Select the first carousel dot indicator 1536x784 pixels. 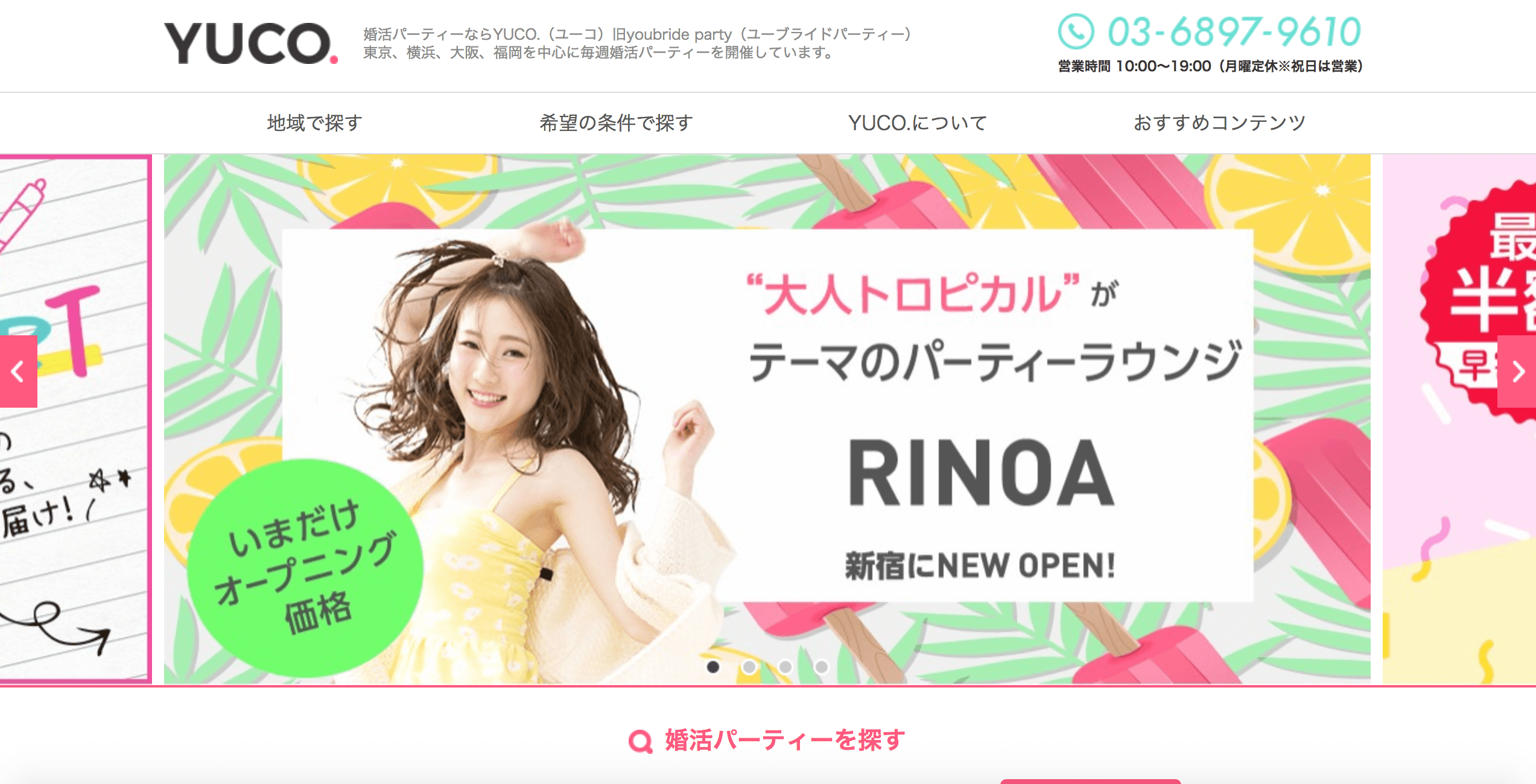coord(713,666)
